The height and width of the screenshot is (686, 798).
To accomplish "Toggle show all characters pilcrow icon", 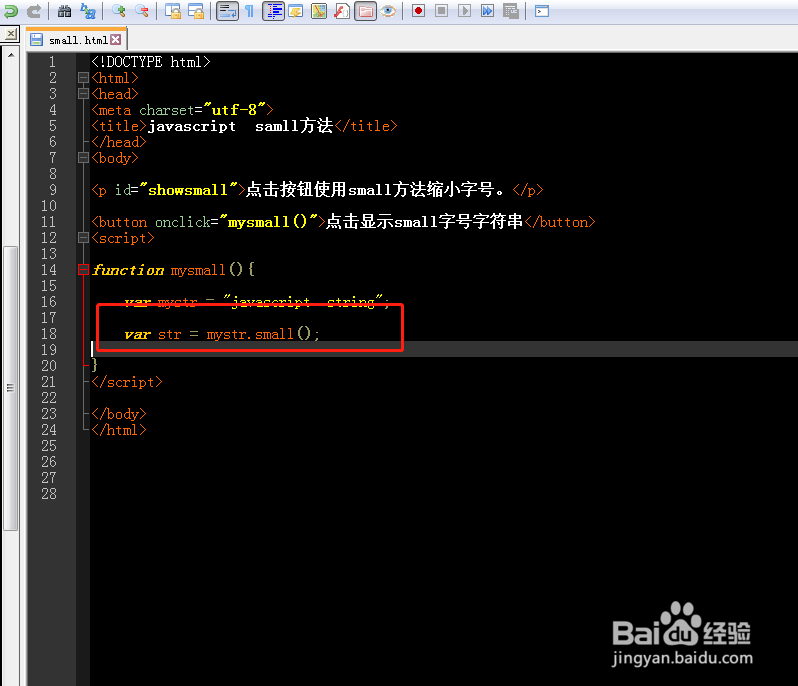I will (x=249, y=11).
